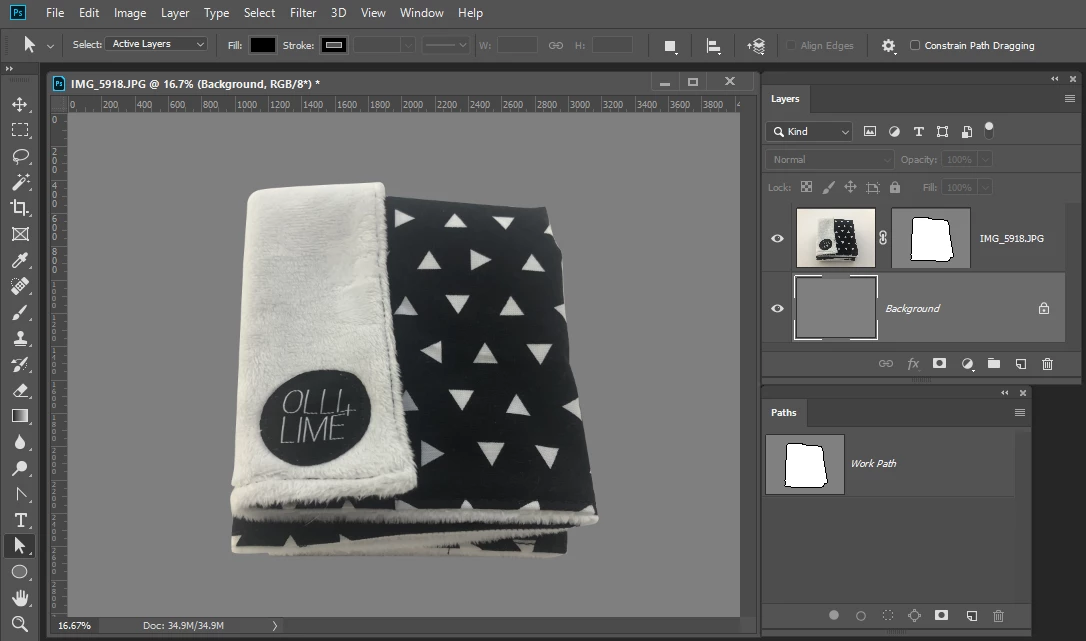Select the Brush tool

coord(20,313)
